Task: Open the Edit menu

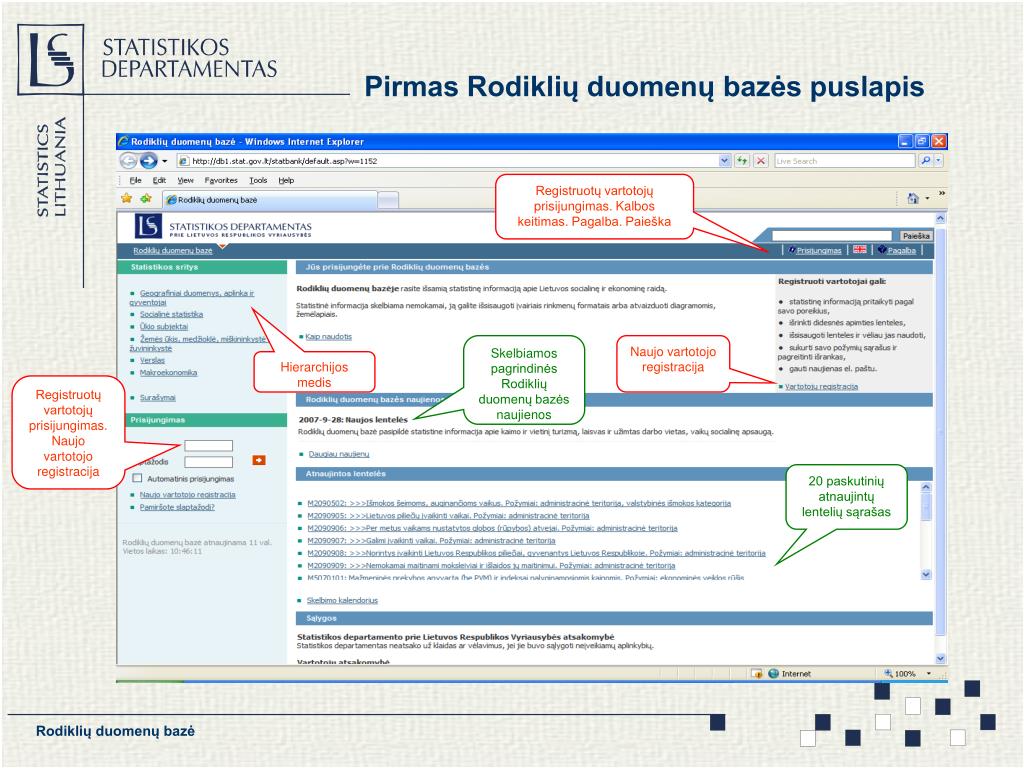Action: (x=159, y=180)
